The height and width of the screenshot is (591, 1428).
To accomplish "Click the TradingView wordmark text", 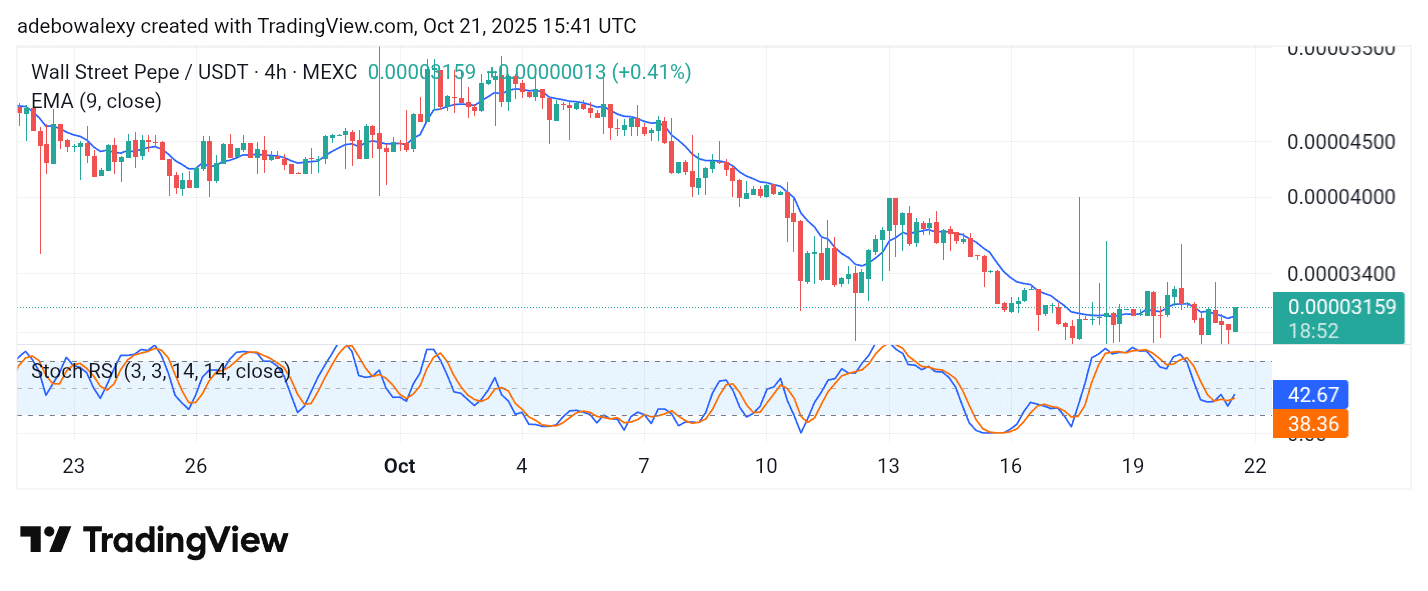I will [185, 541].
